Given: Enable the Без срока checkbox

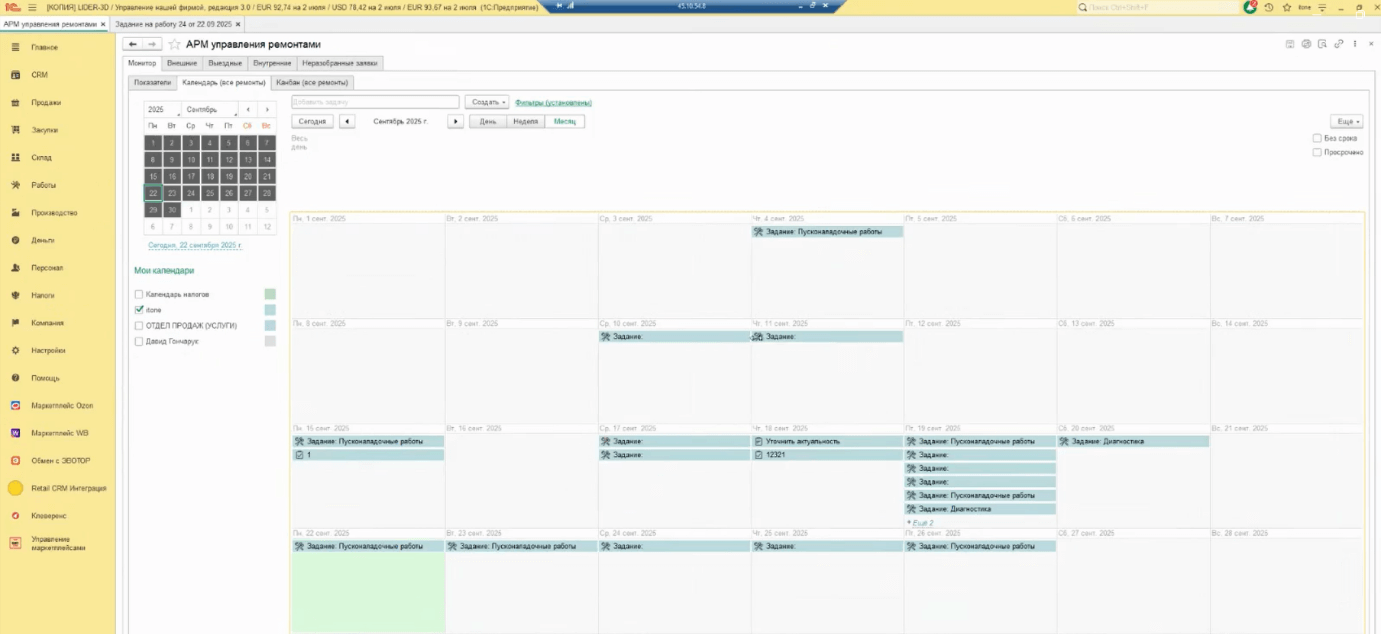Looking at the screenshot, I should (x=1317, y=138).
